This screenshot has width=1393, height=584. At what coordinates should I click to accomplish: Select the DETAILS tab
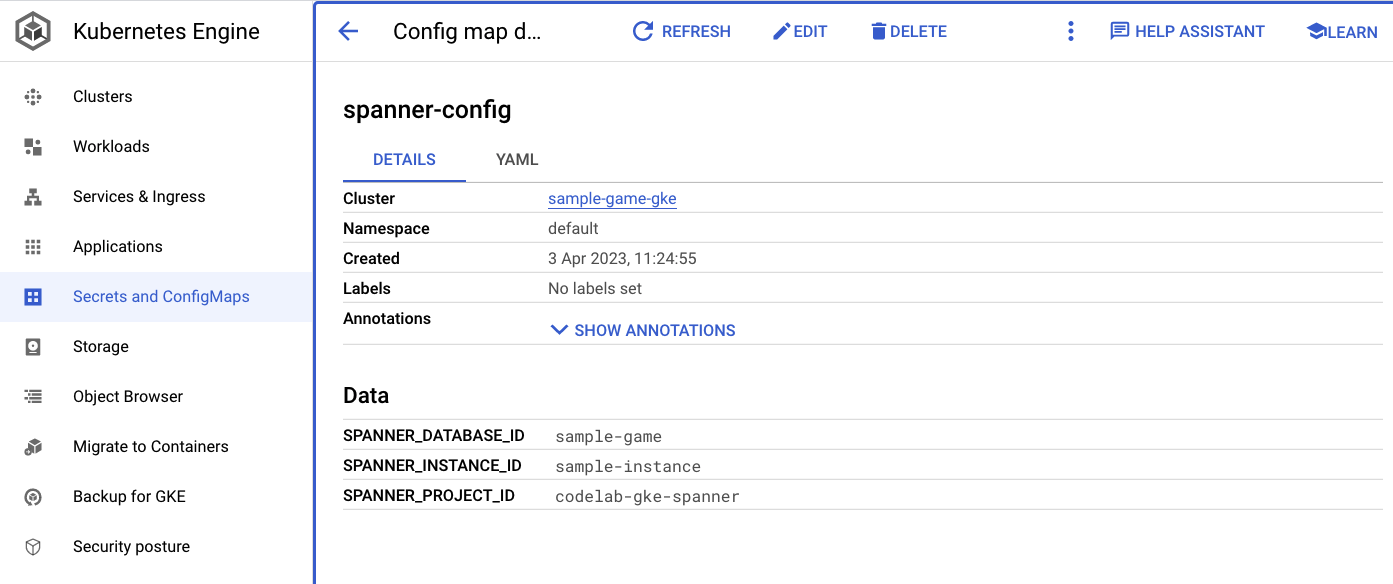(404, 160)
